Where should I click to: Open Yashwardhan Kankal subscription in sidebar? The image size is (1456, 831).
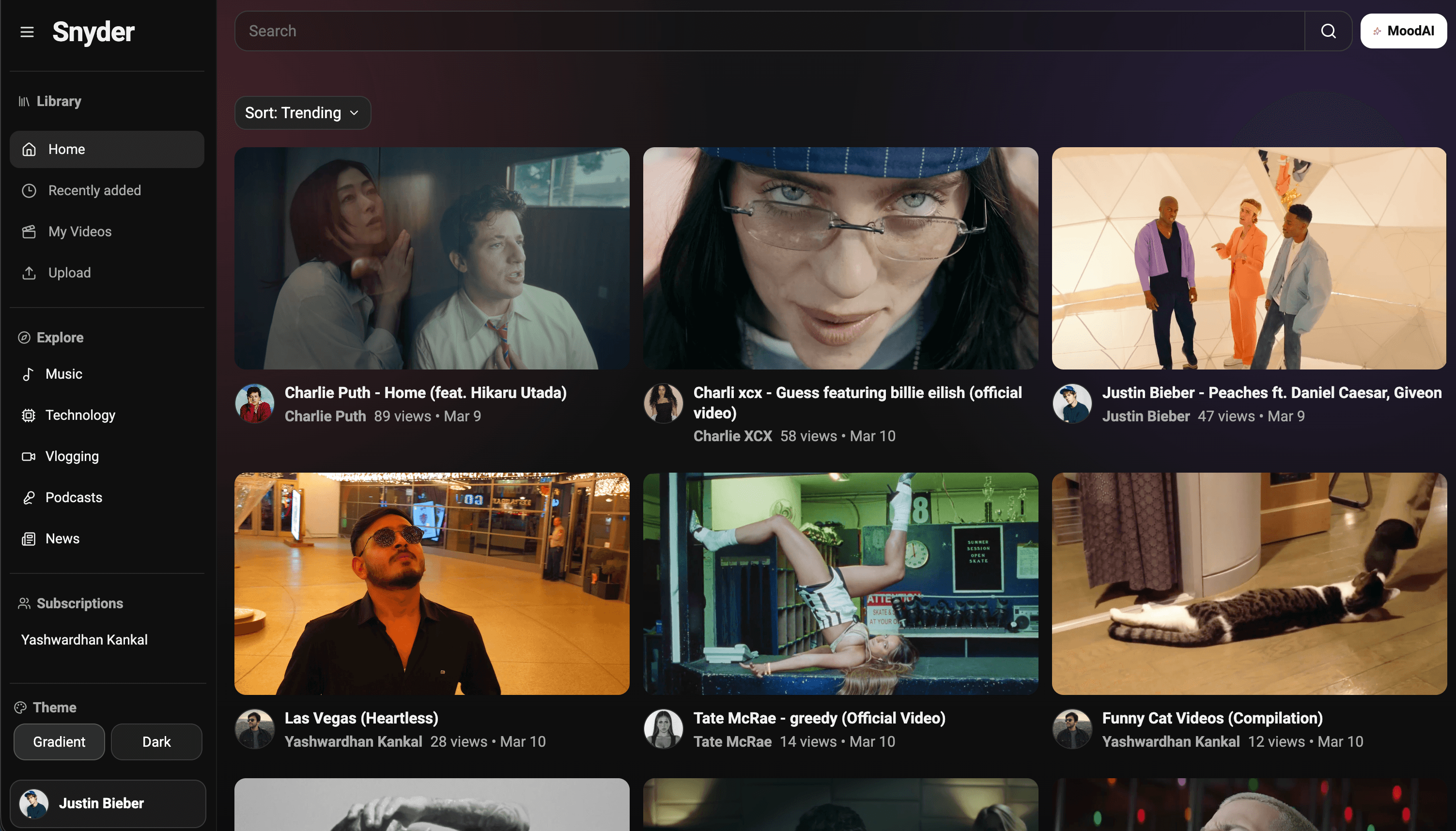pyautogui.click(x=84, y=640)
